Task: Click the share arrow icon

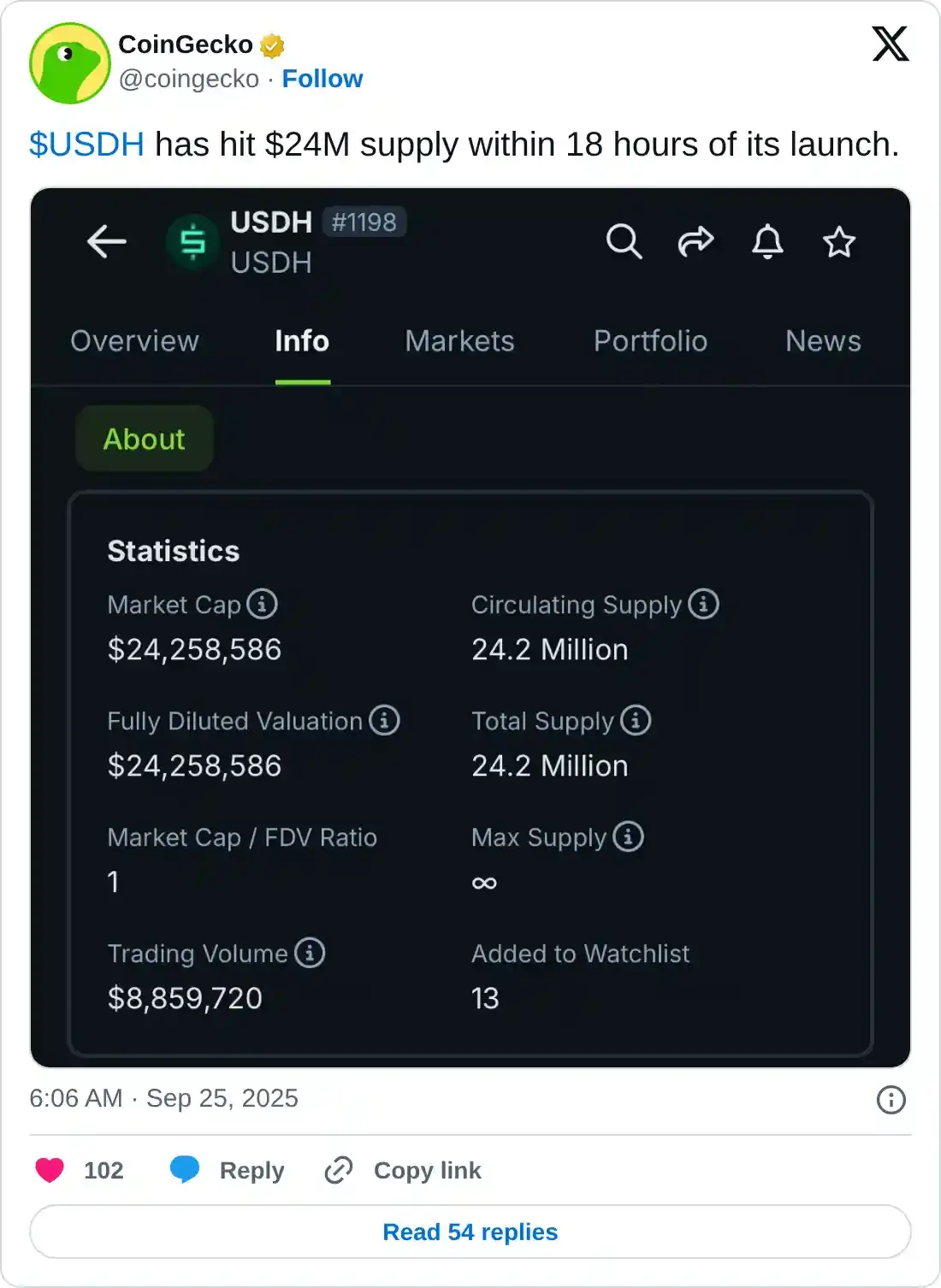Action: [695, 242]
